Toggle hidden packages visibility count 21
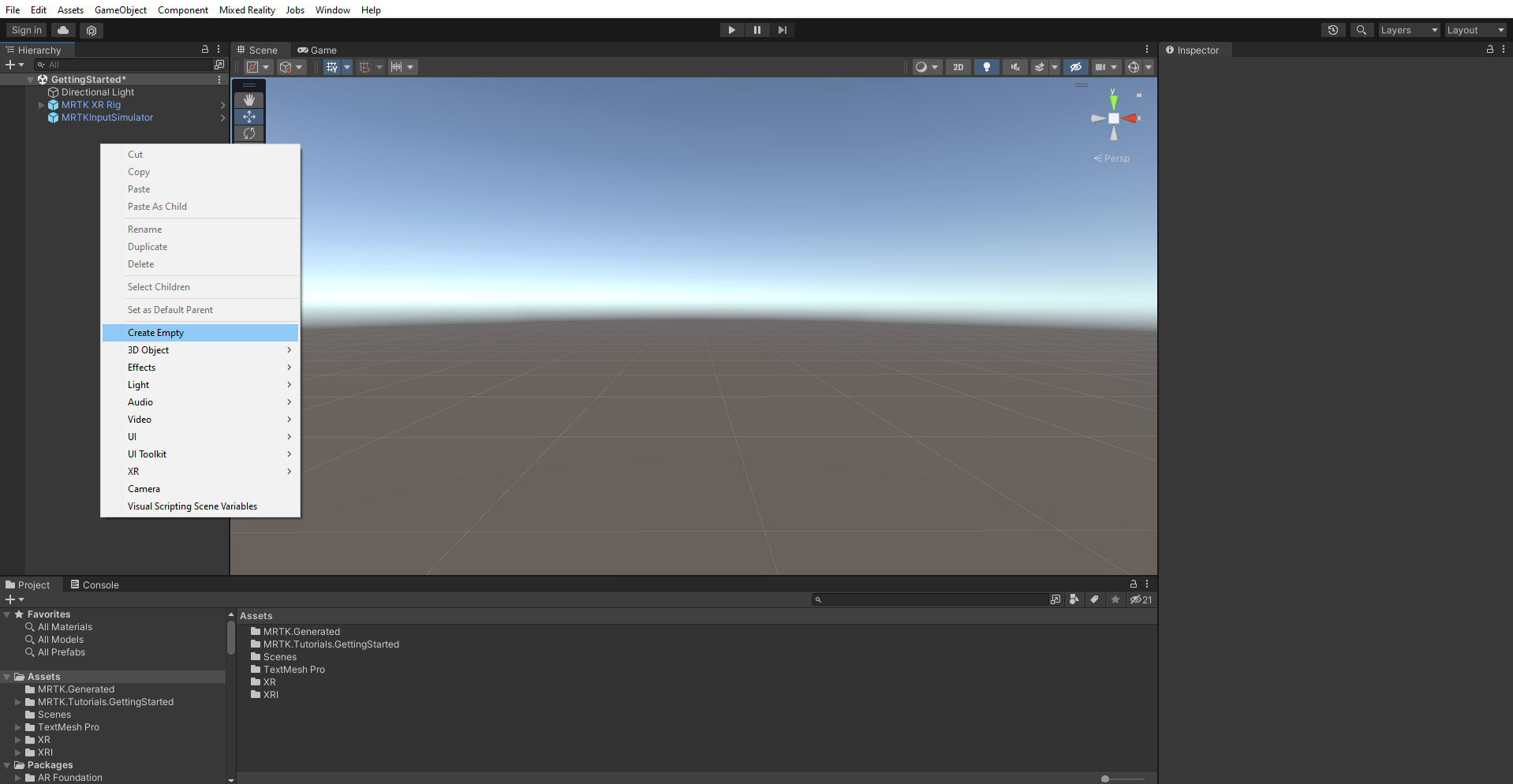Viewport: 1513px width, 784px height. (x=1141, y=599)
